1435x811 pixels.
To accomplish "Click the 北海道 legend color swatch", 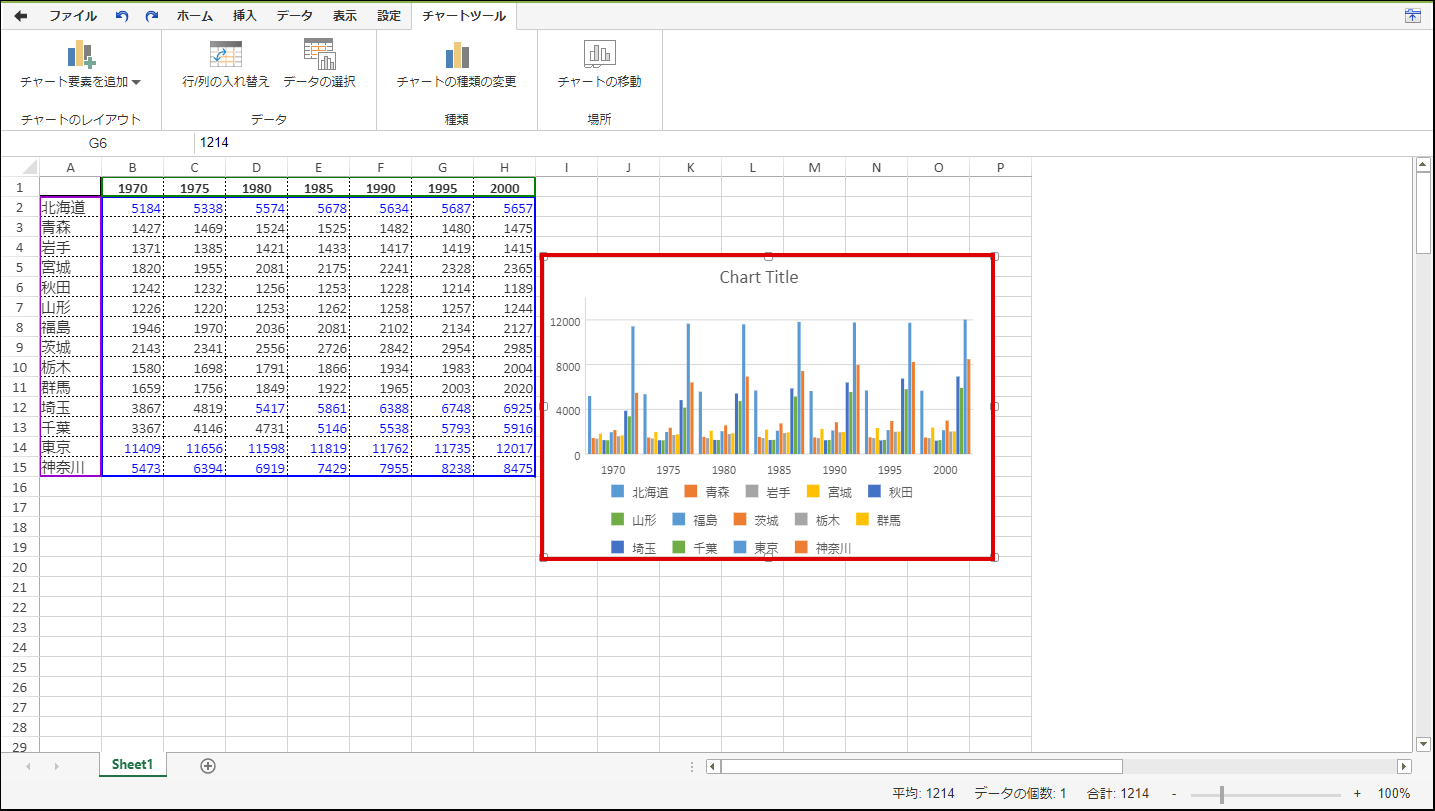I will pyautogui.click(x=618, y=492).
